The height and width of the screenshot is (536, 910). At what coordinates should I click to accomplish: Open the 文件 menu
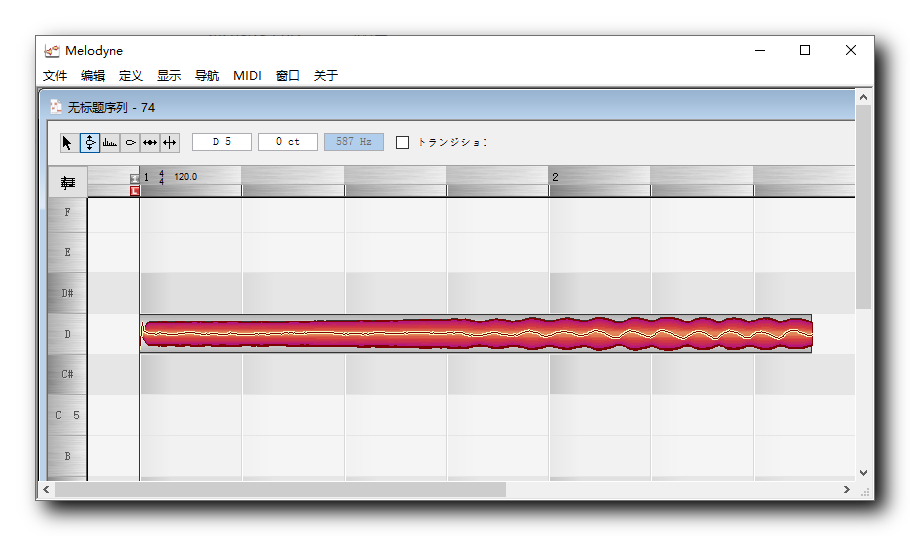55,75
